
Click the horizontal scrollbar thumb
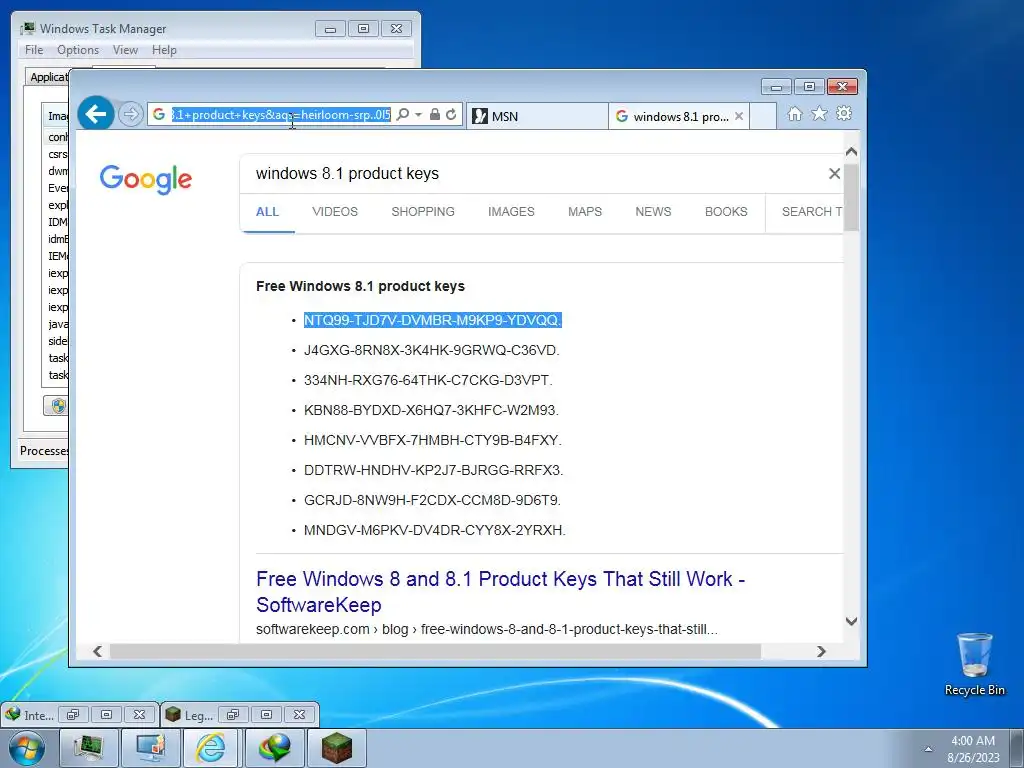[435, 651]
